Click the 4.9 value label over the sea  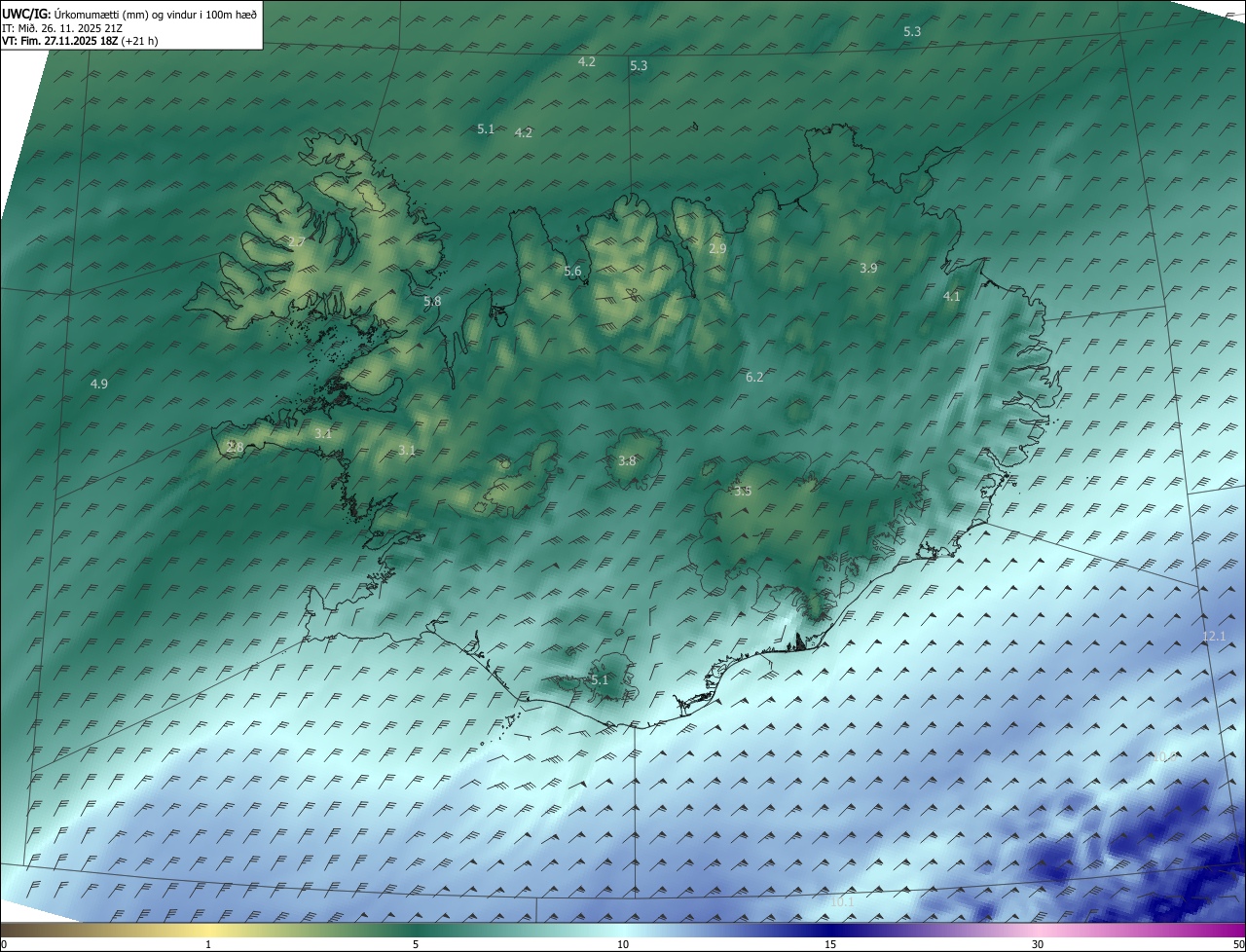(99, 384)
